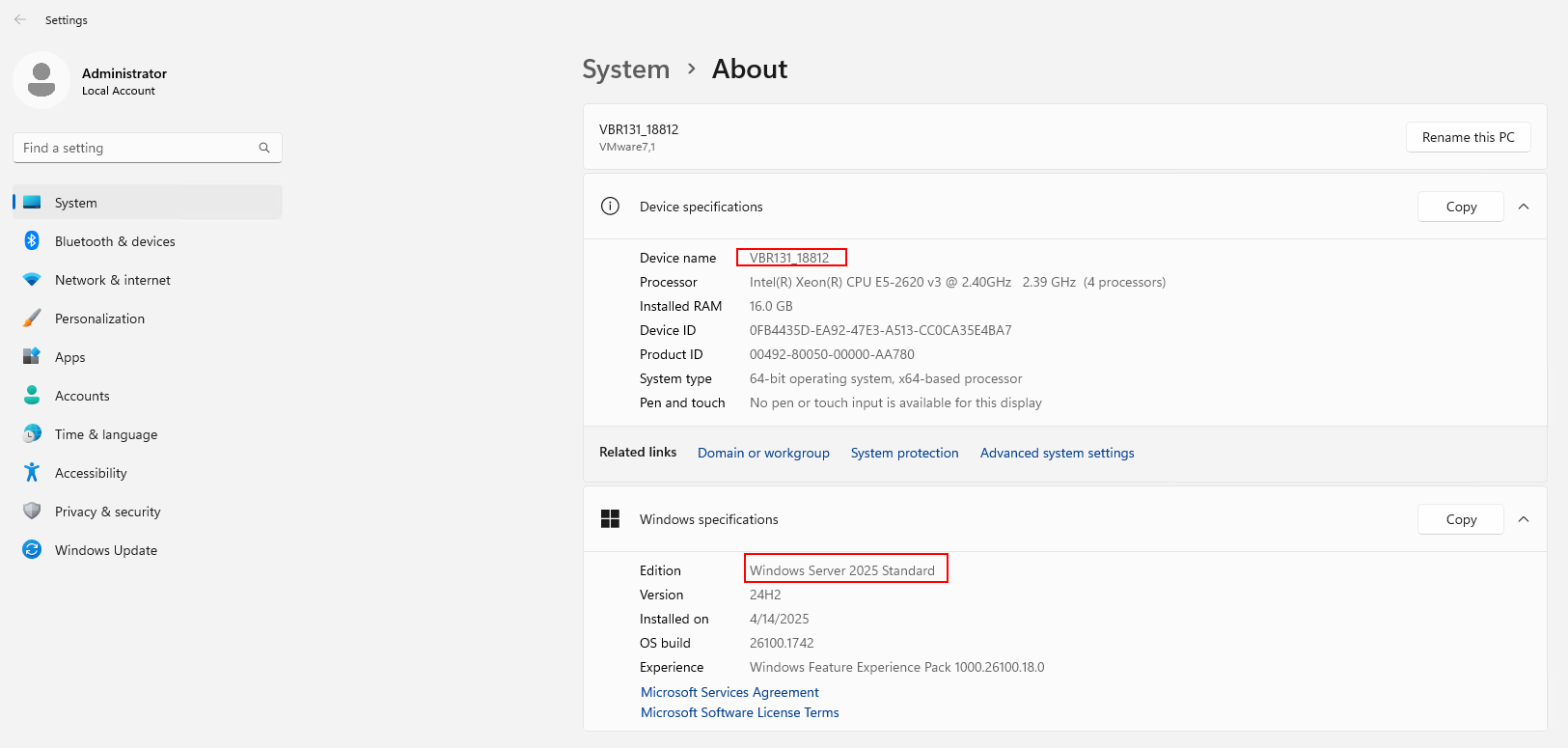Viewport: 1568px width, 748px height.
Task: Open the Personalization page
Action: click(148, 319)
